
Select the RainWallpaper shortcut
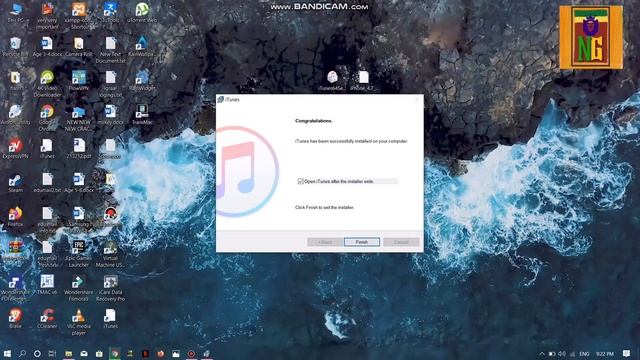coord(142,47)
